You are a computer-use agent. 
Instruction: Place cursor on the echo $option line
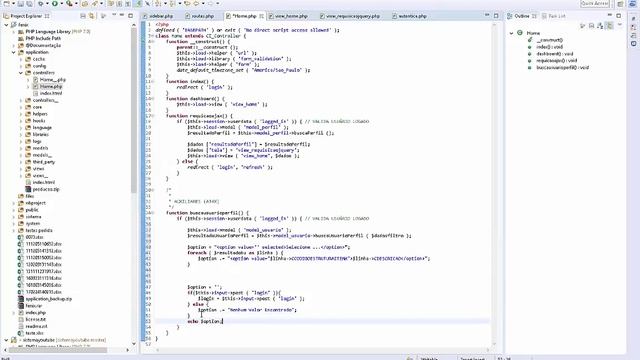(x=322, y=321)
